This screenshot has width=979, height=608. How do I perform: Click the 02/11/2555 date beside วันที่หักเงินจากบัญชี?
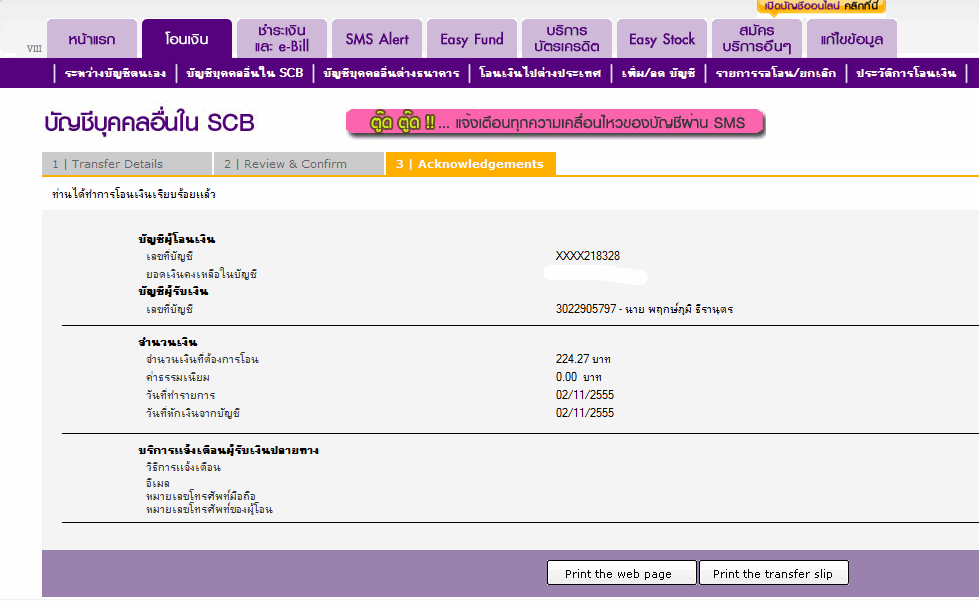(x=585, y=413)
